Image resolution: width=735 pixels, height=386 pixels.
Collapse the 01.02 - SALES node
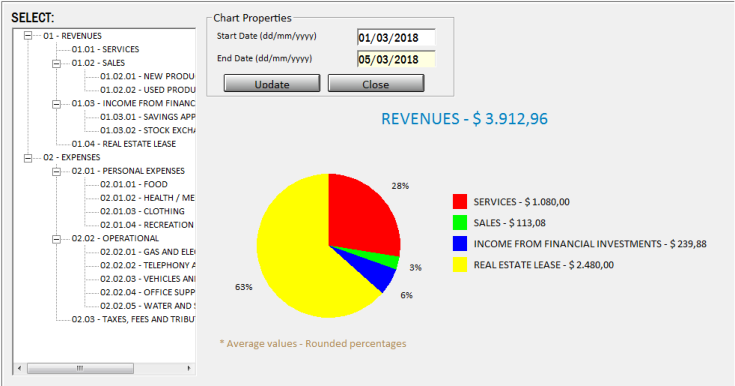coord(56,63)
